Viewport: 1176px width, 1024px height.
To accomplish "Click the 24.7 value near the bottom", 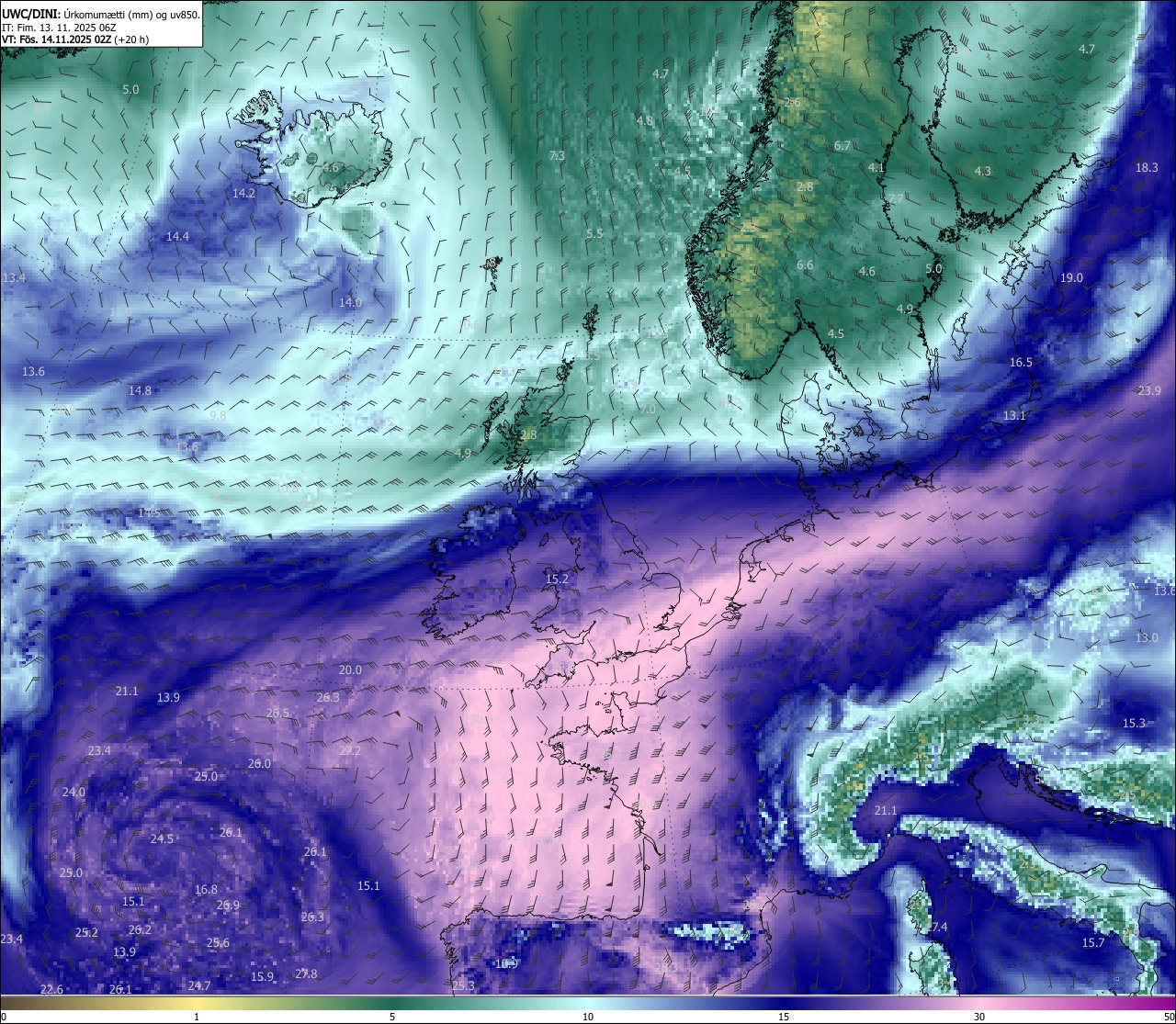I will [199, 986].
